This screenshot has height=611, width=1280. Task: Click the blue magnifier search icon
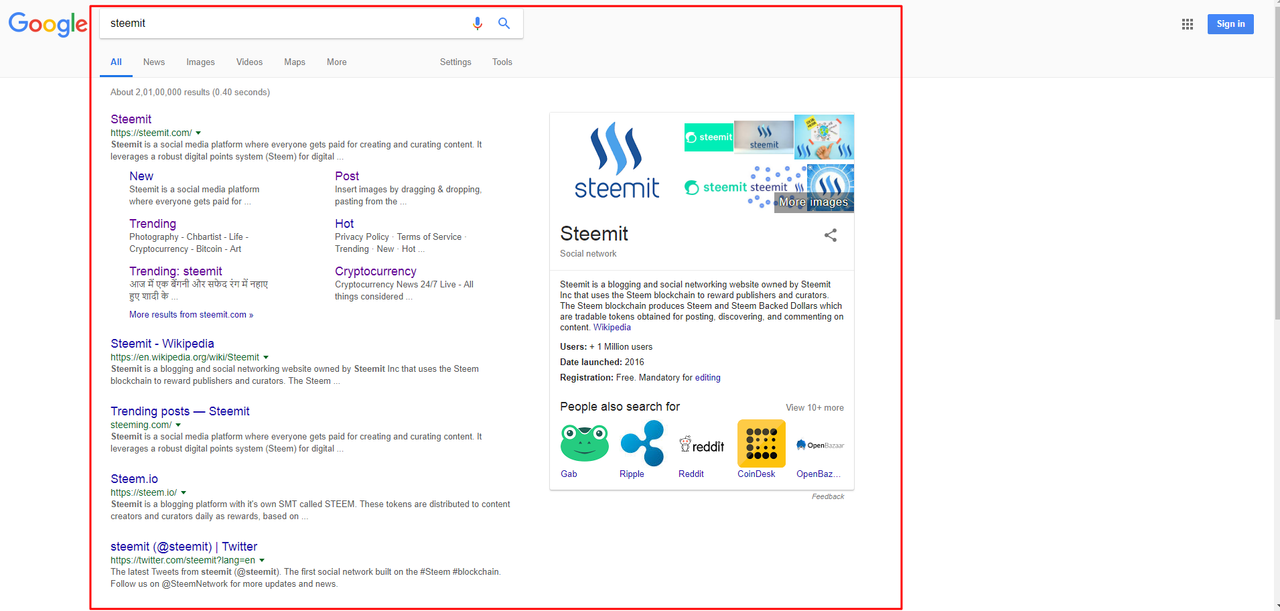pos(504,23)
